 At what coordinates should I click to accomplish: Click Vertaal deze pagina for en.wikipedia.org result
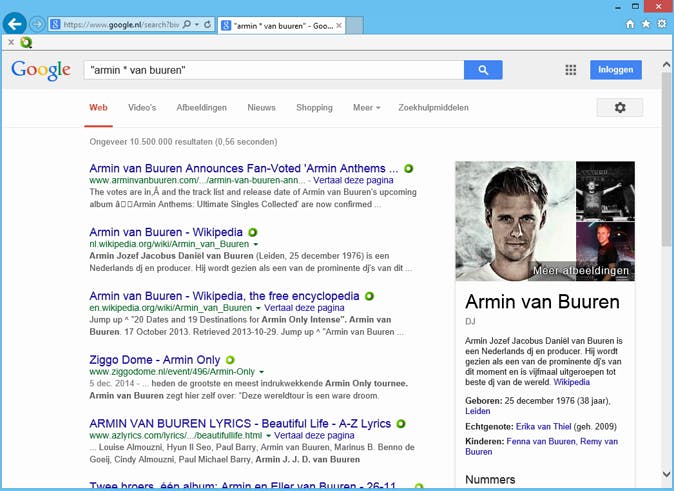[x=304, y=308]
